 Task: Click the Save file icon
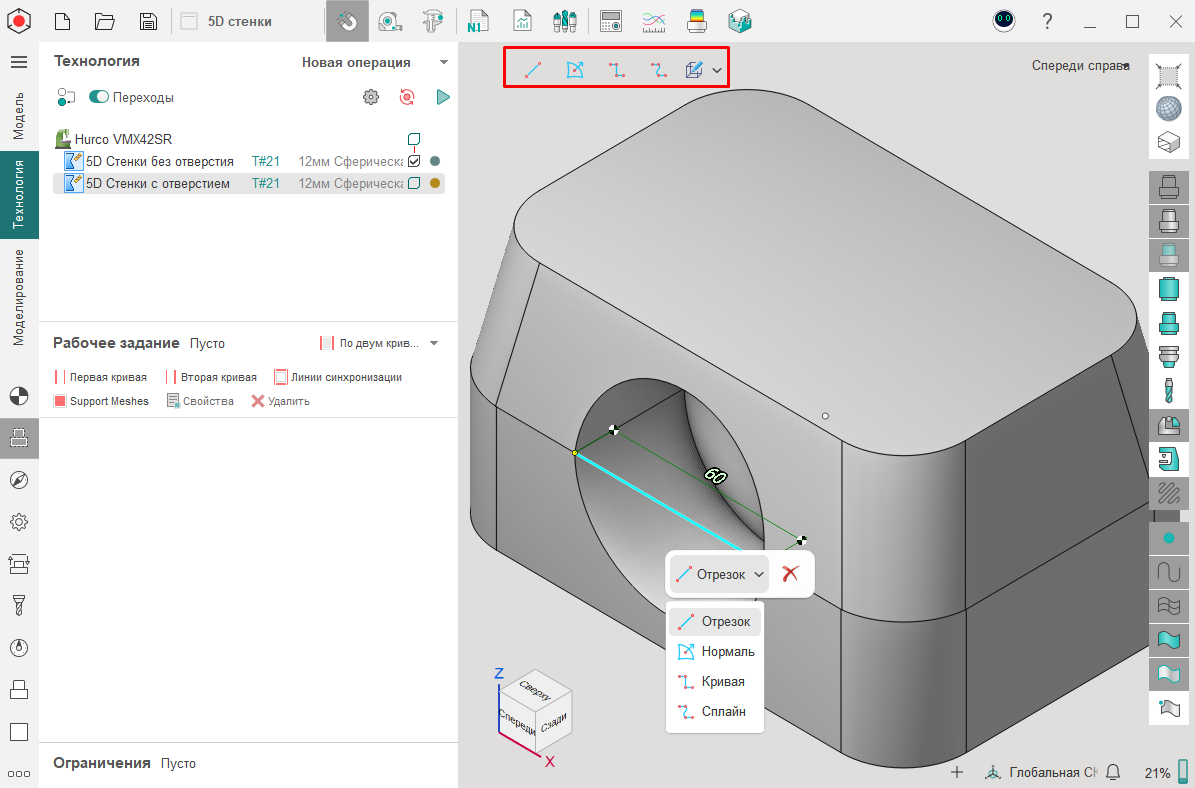pyautogui.click(x=148, y=21)
